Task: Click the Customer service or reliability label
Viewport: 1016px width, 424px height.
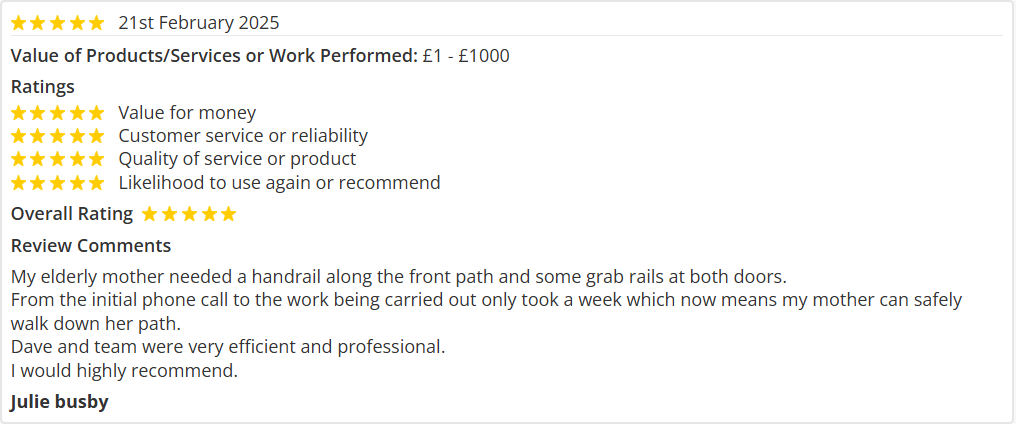Action: point(243,136)
